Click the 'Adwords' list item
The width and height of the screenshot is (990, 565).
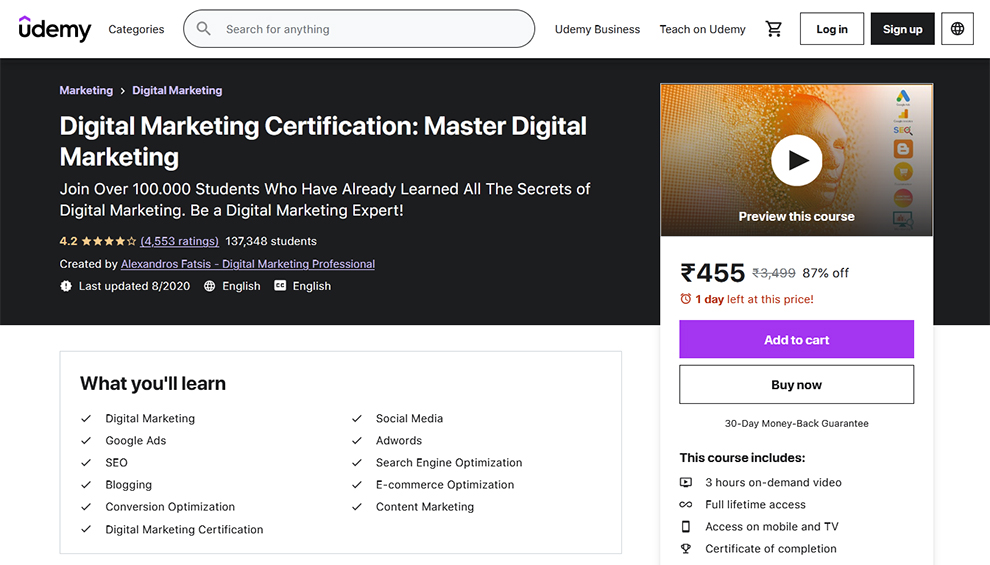click(398, 441)
